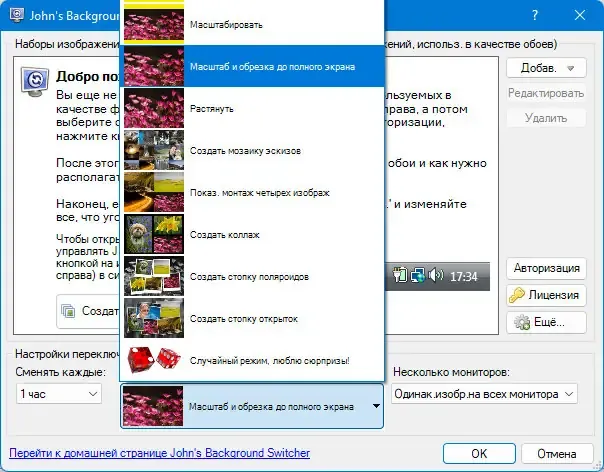Click the 'Авторизация' button
This screenshot has width=604, height=472.
tap(546, 268)
